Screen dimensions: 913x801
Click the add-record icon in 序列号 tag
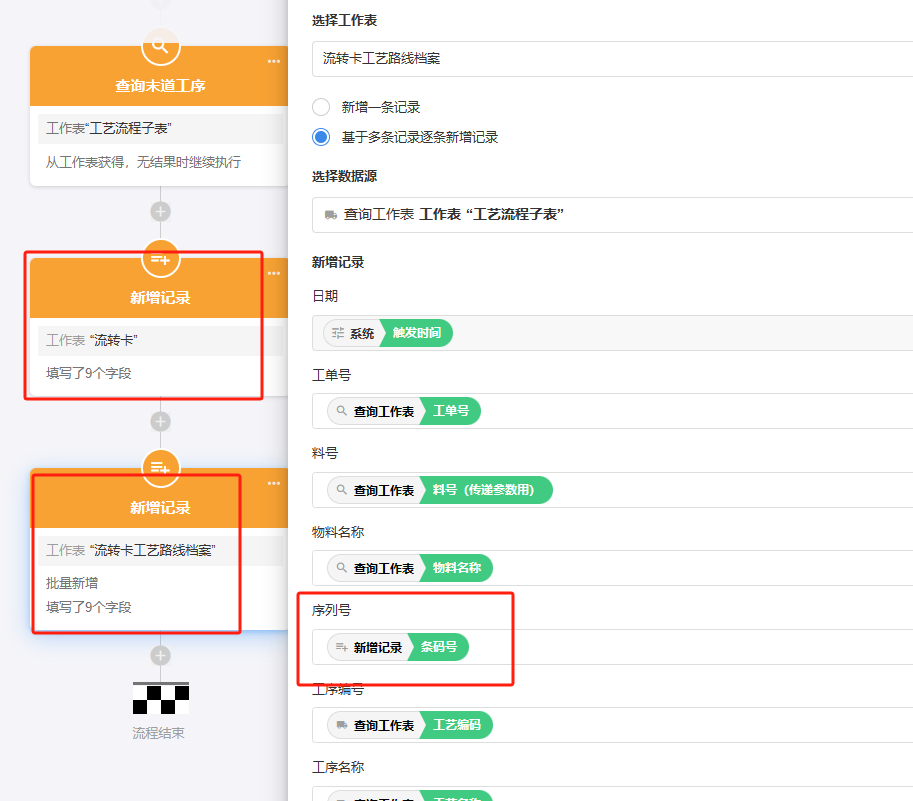342,647
